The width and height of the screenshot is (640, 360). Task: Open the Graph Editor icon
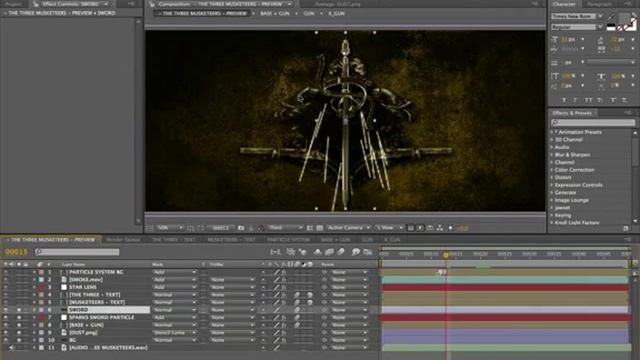(x=368, y=252)
